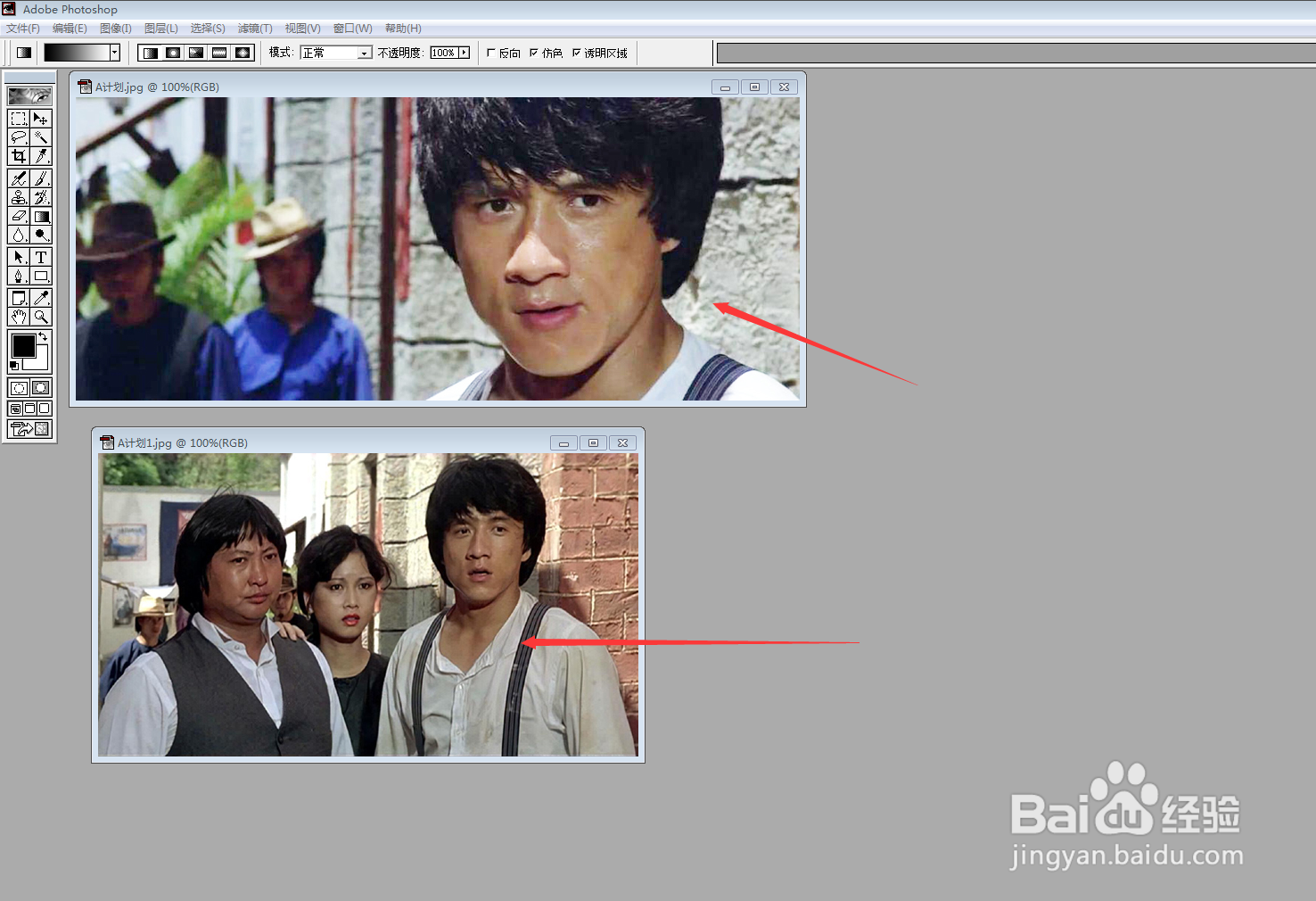Click the opacity 100% input field
The width and height of the screenshot is (1316, 901).
coord(444,53)
